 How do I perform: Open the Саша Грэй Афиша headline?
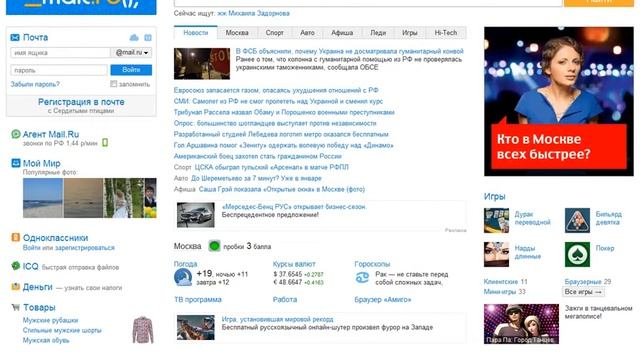pyautogui.click(x=282, y=189)
